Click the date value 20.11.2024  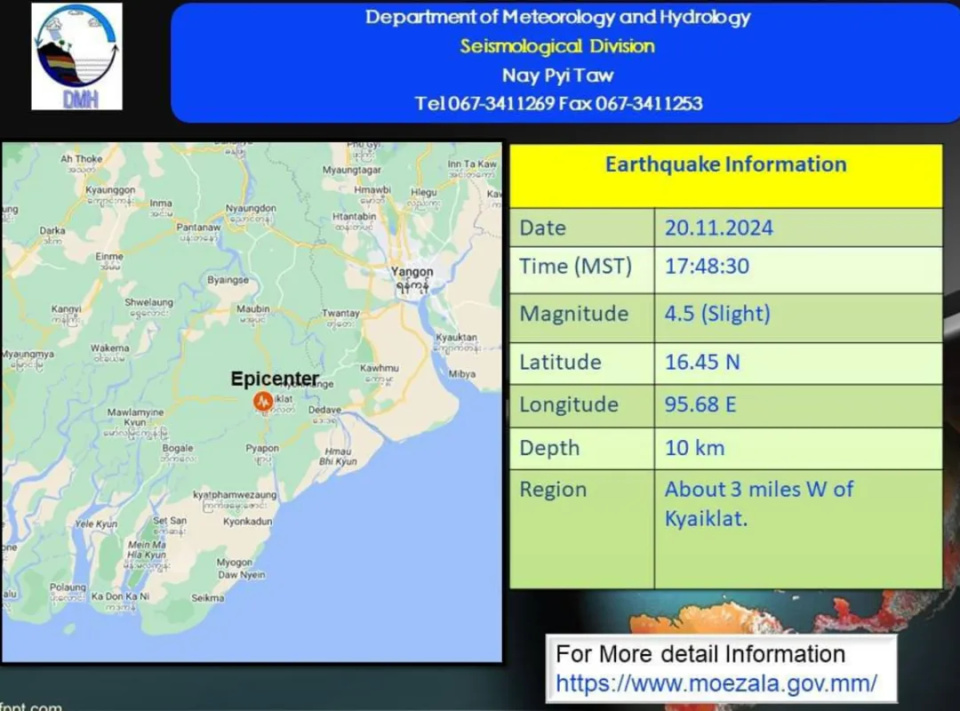coord(719,228)
